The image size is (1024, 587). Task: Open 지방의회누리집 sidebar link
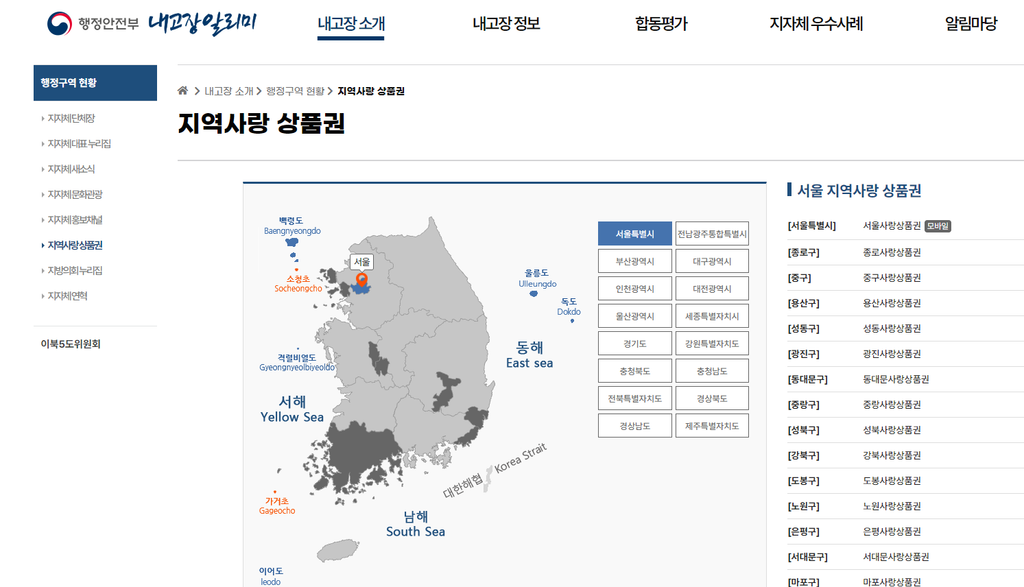click(75, 270)
